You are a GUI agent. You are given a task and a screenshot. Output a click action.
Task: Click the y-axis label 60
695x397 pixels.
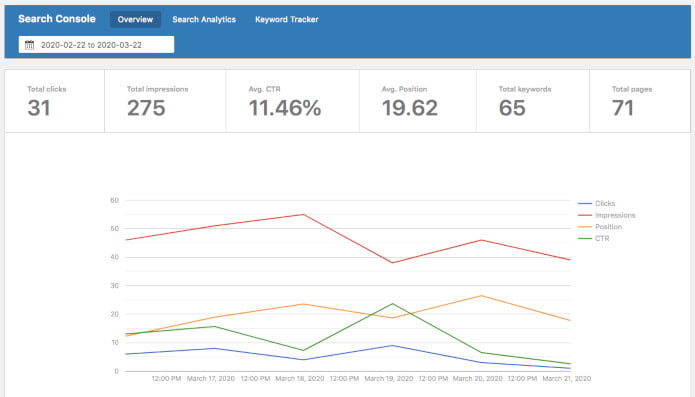click(114, 200)
